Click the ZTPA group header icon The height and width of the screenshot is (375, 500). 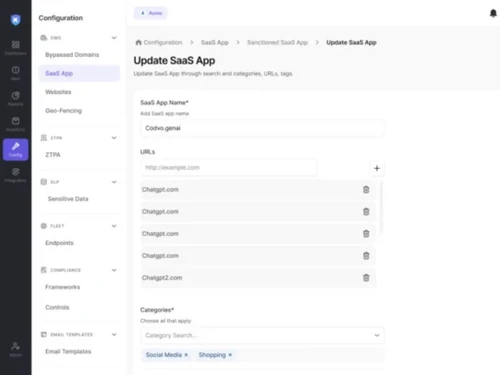tap(44, 138)
